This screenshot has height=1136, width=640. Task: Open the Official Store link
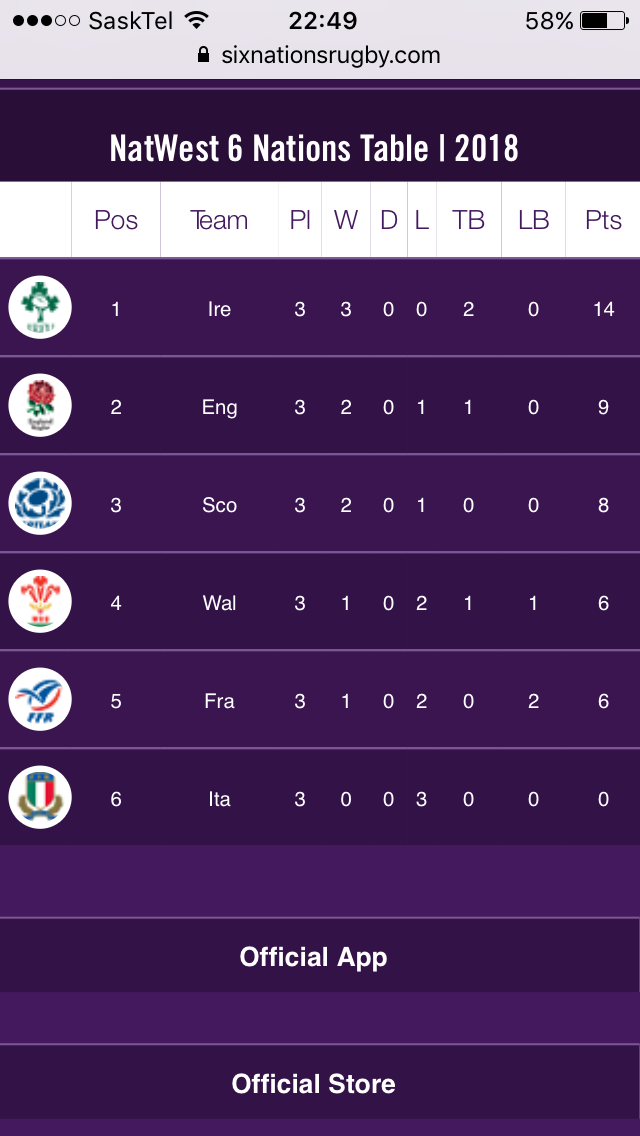click(x=314, y=1083)
